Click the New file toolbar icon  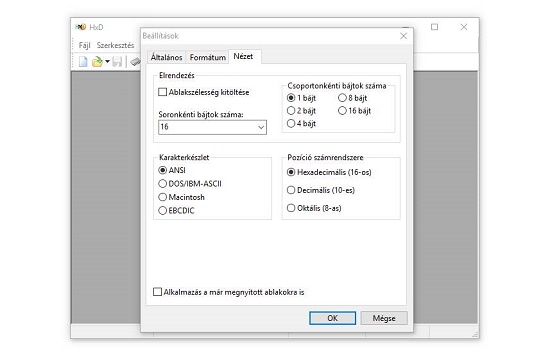(83, 62)
